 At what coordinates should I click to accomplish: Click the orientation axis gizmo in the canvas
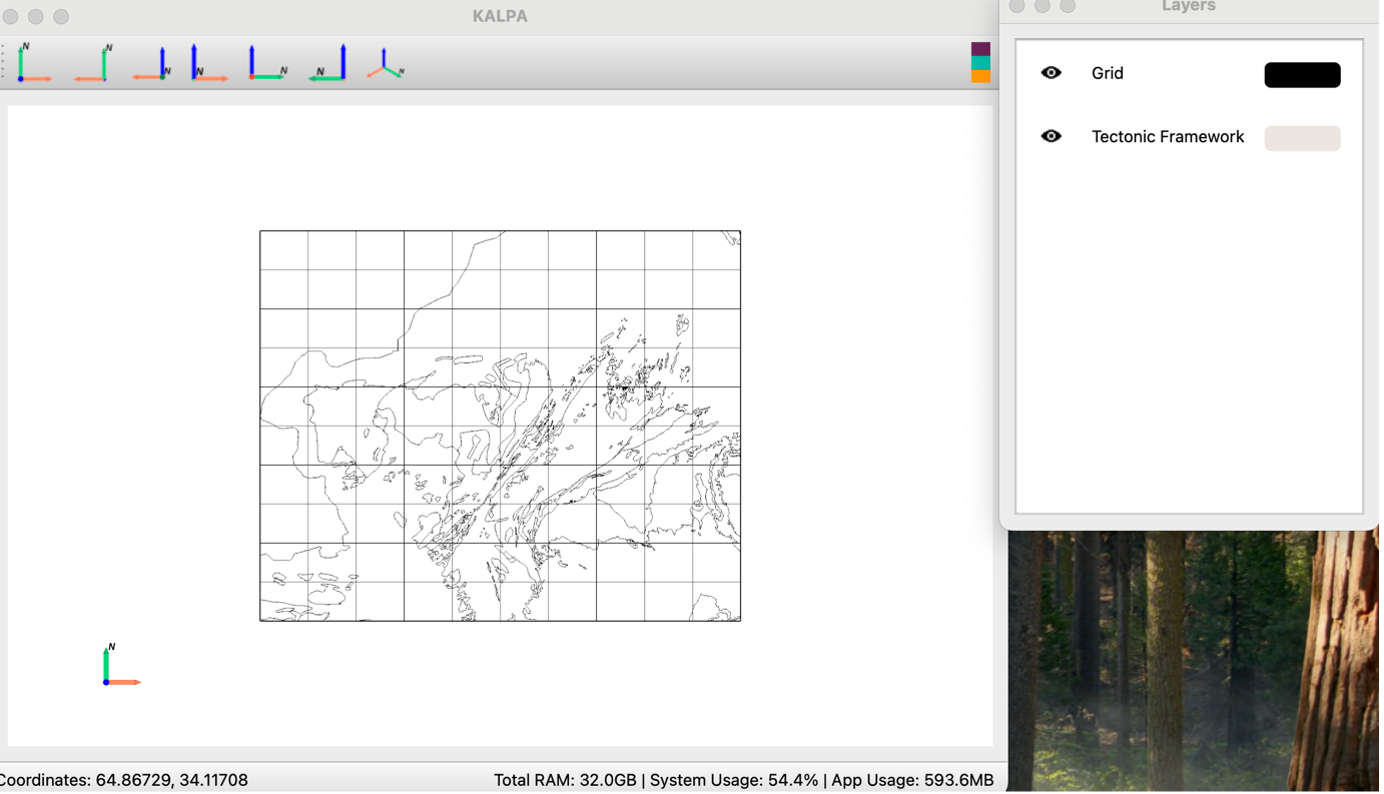(x=121, y=667)
